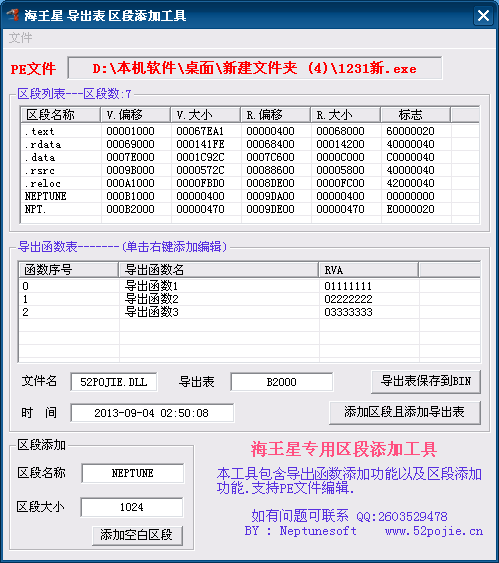The width and height of the screenshot is (499, 563).
Task: Click the 文件名 field 52POJIE.DLL
Action: pos(114,382)
